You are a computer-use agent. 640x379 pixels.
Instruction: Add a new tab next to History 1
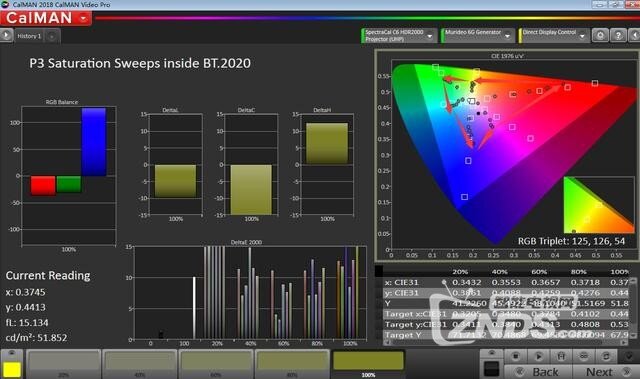click(52, 37)
